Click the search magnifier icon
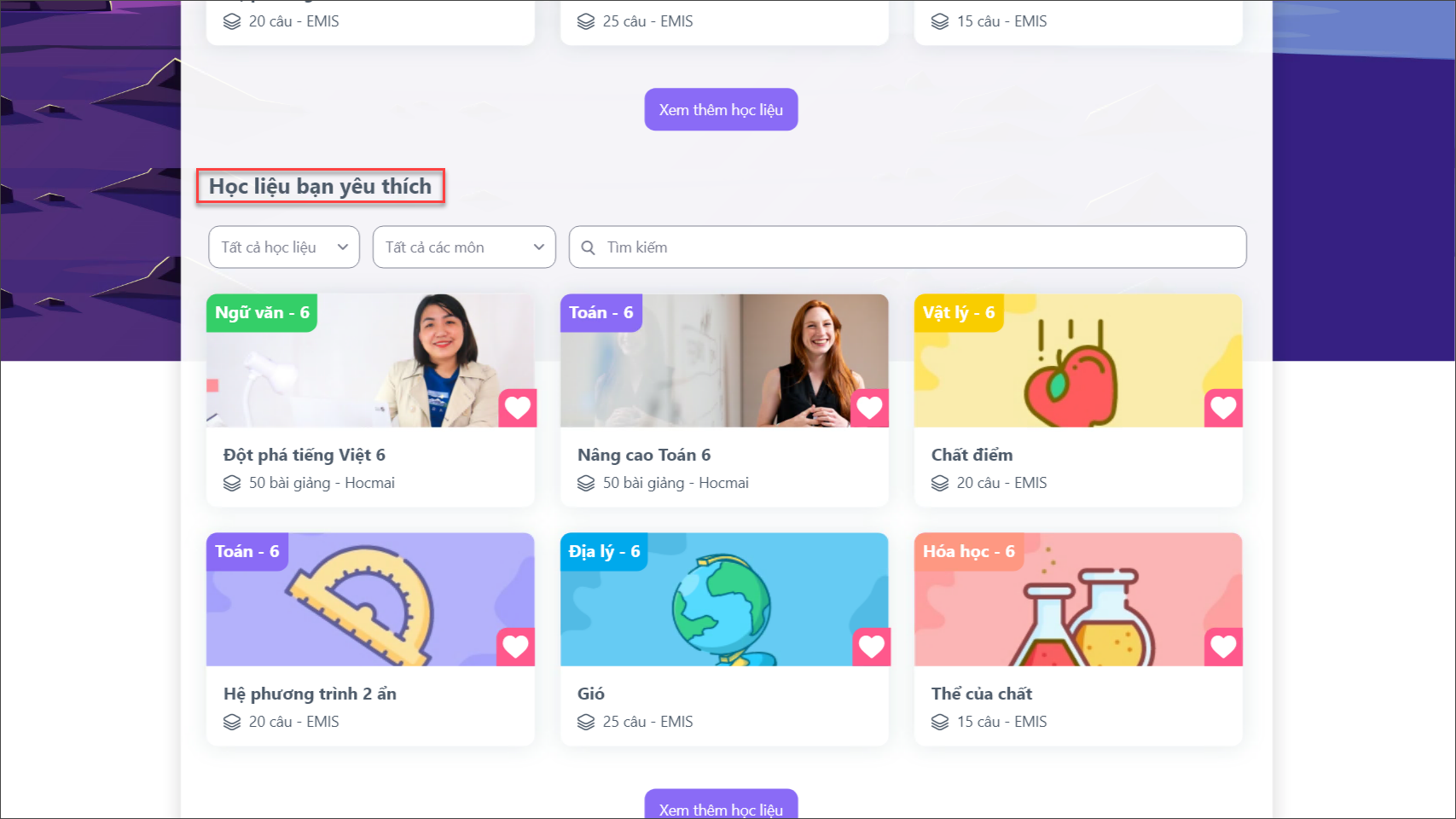 [588, 247]
